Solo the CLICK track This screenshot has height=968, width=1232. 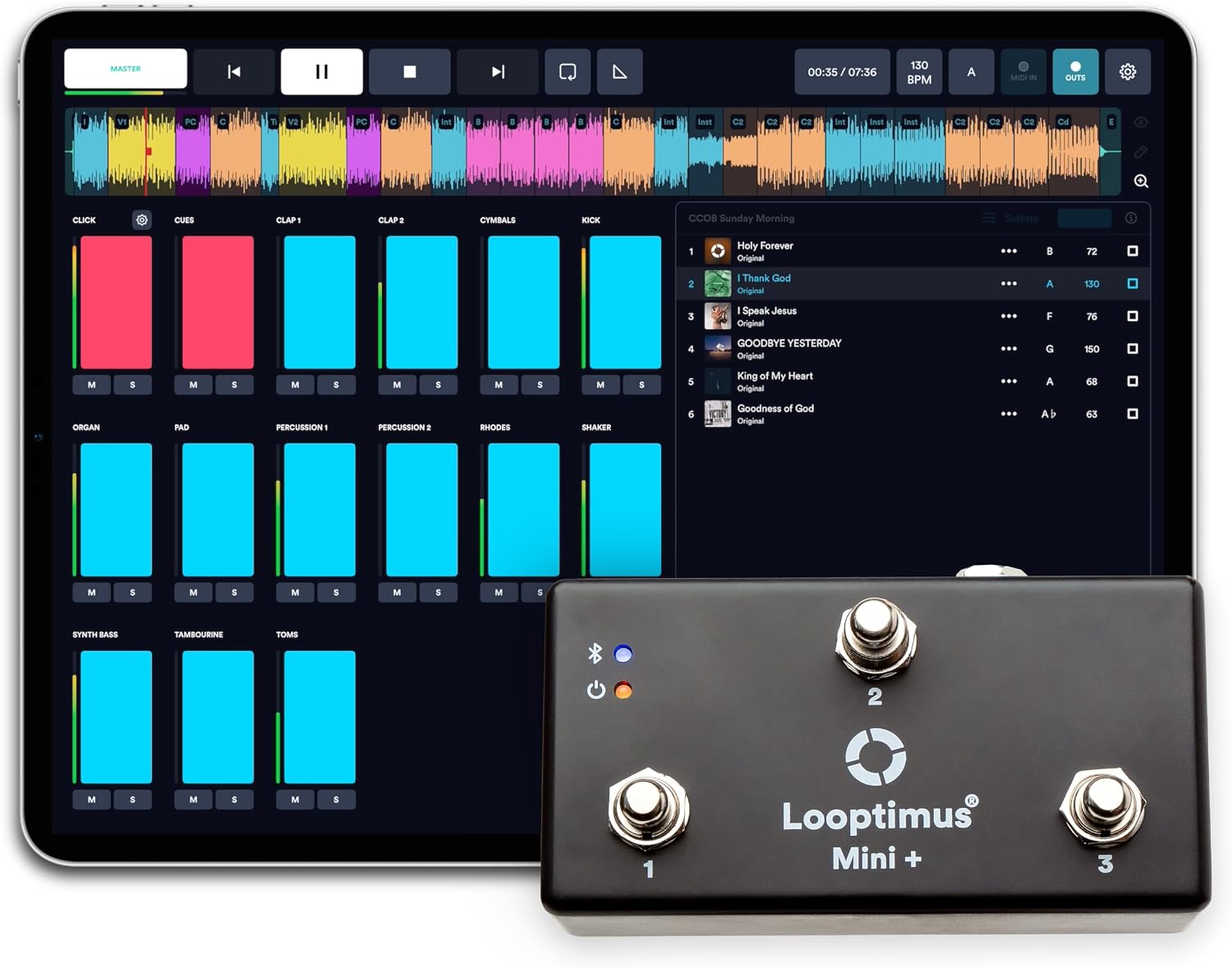tap(132, 384)
